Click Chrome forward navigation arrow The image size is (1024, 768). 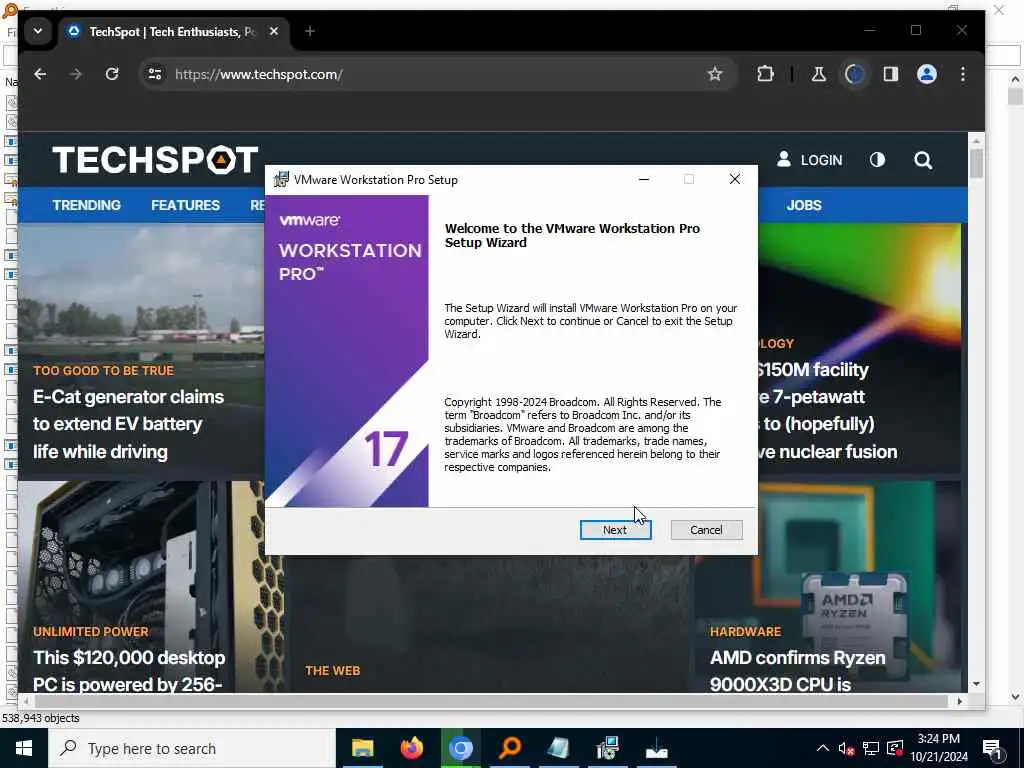coord(76,74)
